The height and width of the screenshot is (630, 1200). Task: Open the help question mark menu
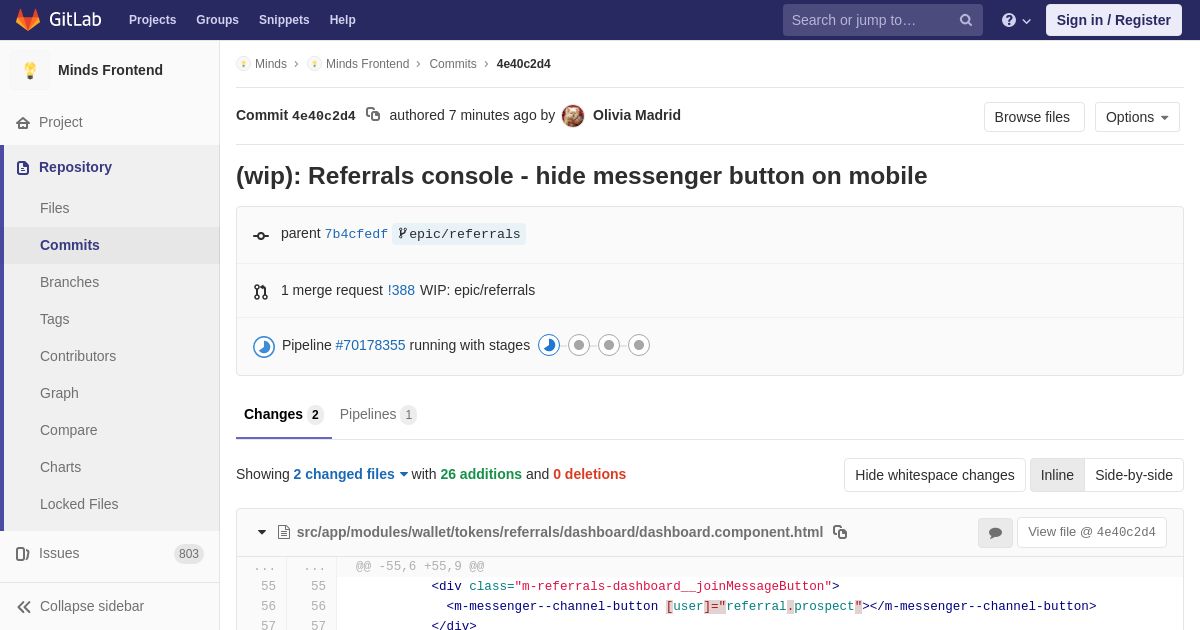coord(1016,20)
